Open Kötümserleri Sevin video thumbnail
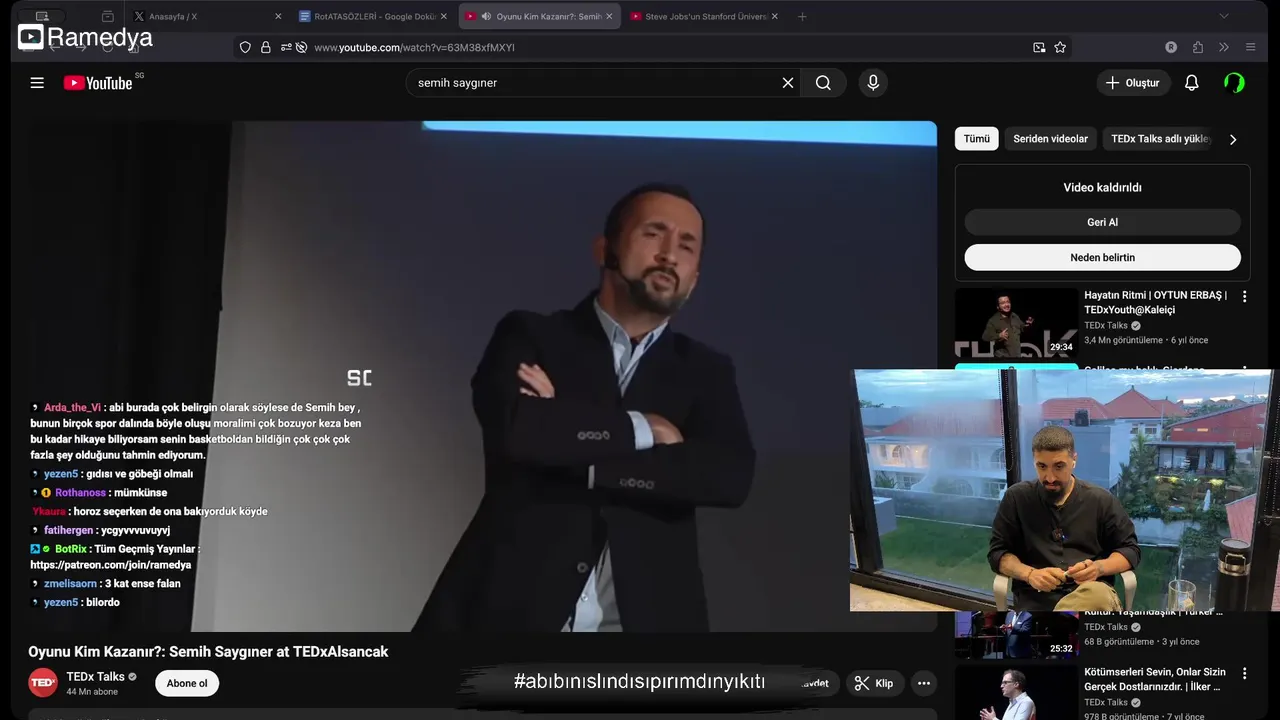Screen dimensions: 1280x720 point(1016,692)
